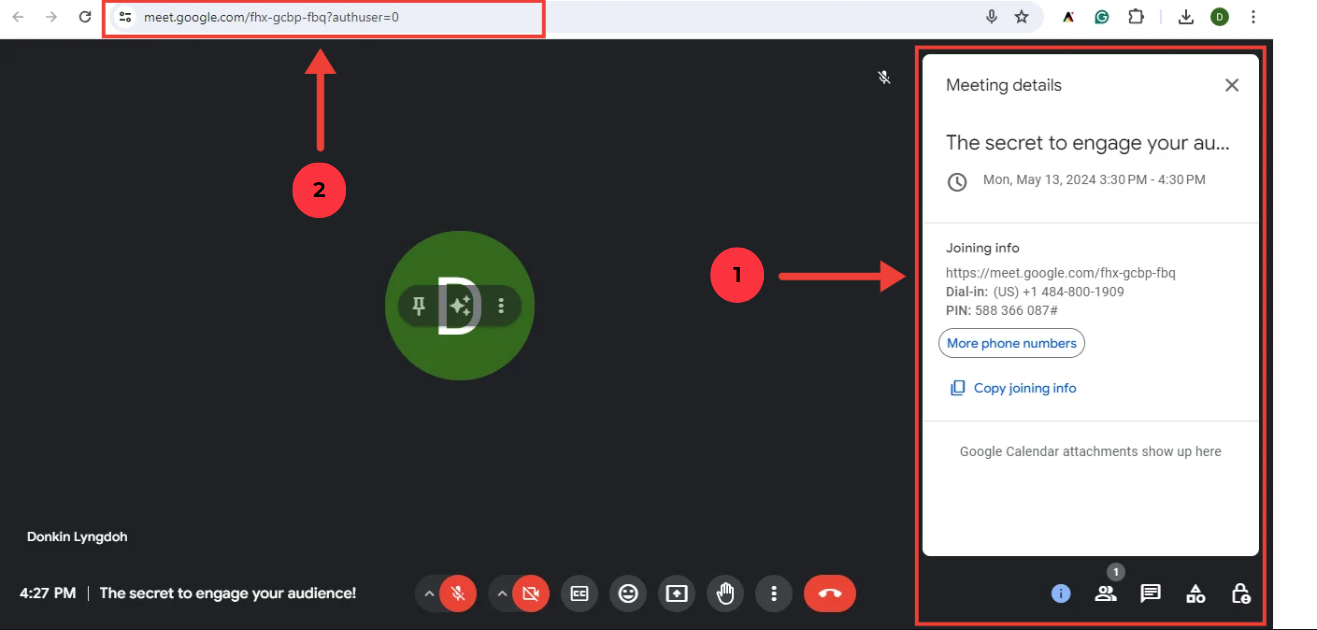The width and height of the screenshot is (1317, 630).
Task: Expand video settings arrow beside camera
Action: [x=501, y=593]
